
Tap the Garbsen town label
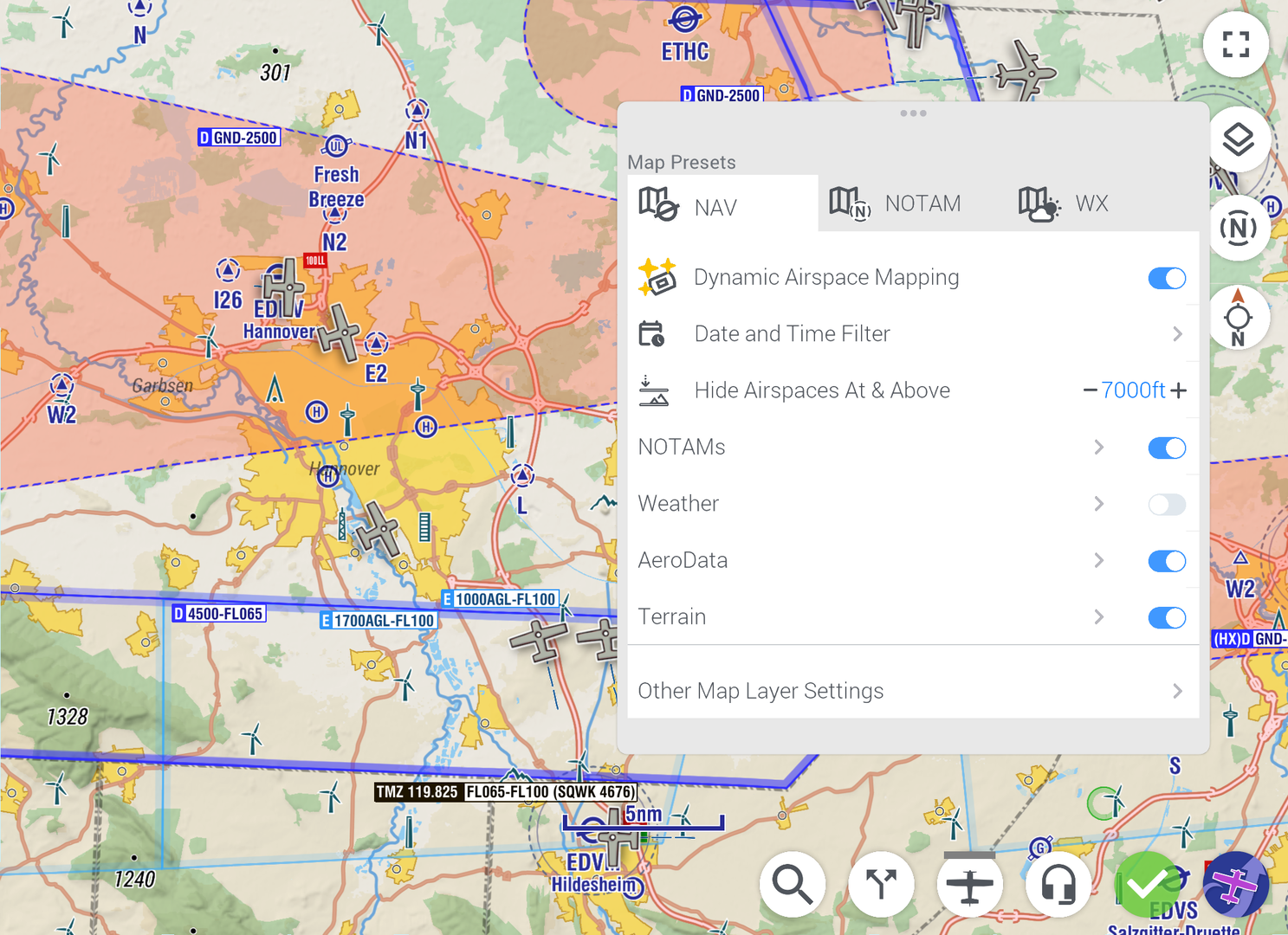coord(163,385)
